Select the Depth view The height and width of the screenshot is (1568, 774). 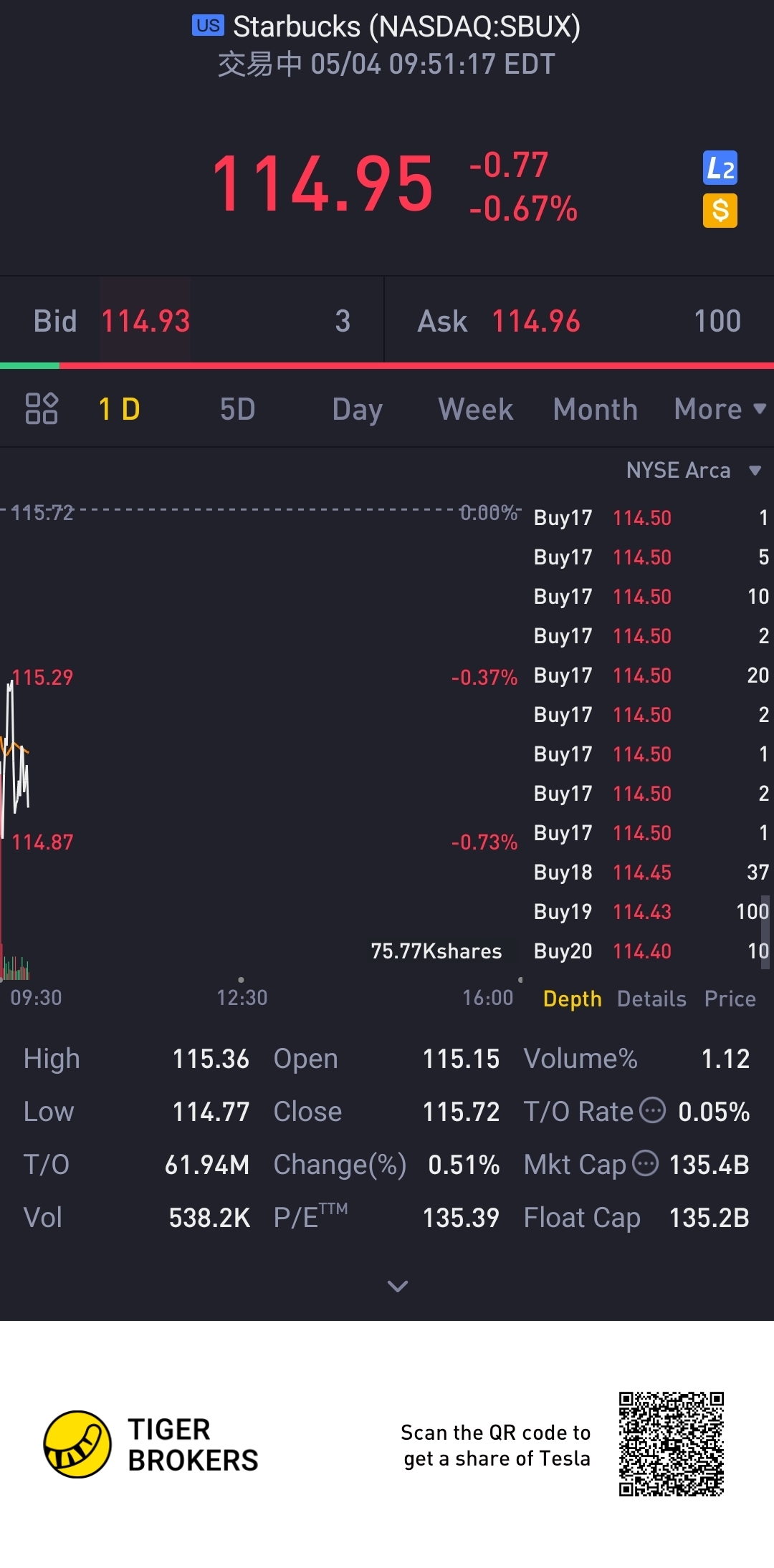[x=572, y=999]
